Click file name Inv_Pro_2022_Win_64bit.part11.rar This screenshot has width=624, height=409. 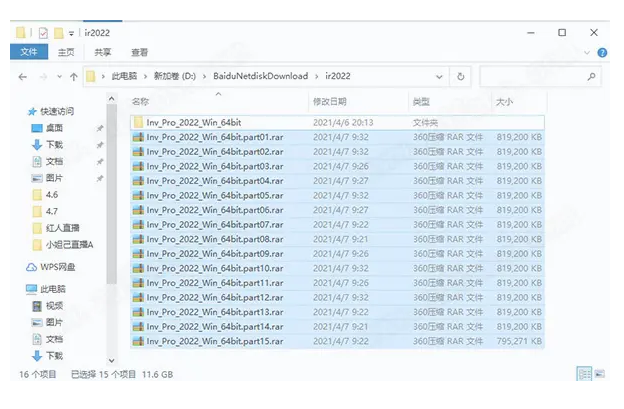pyautogui.click(x=215, y=283)
